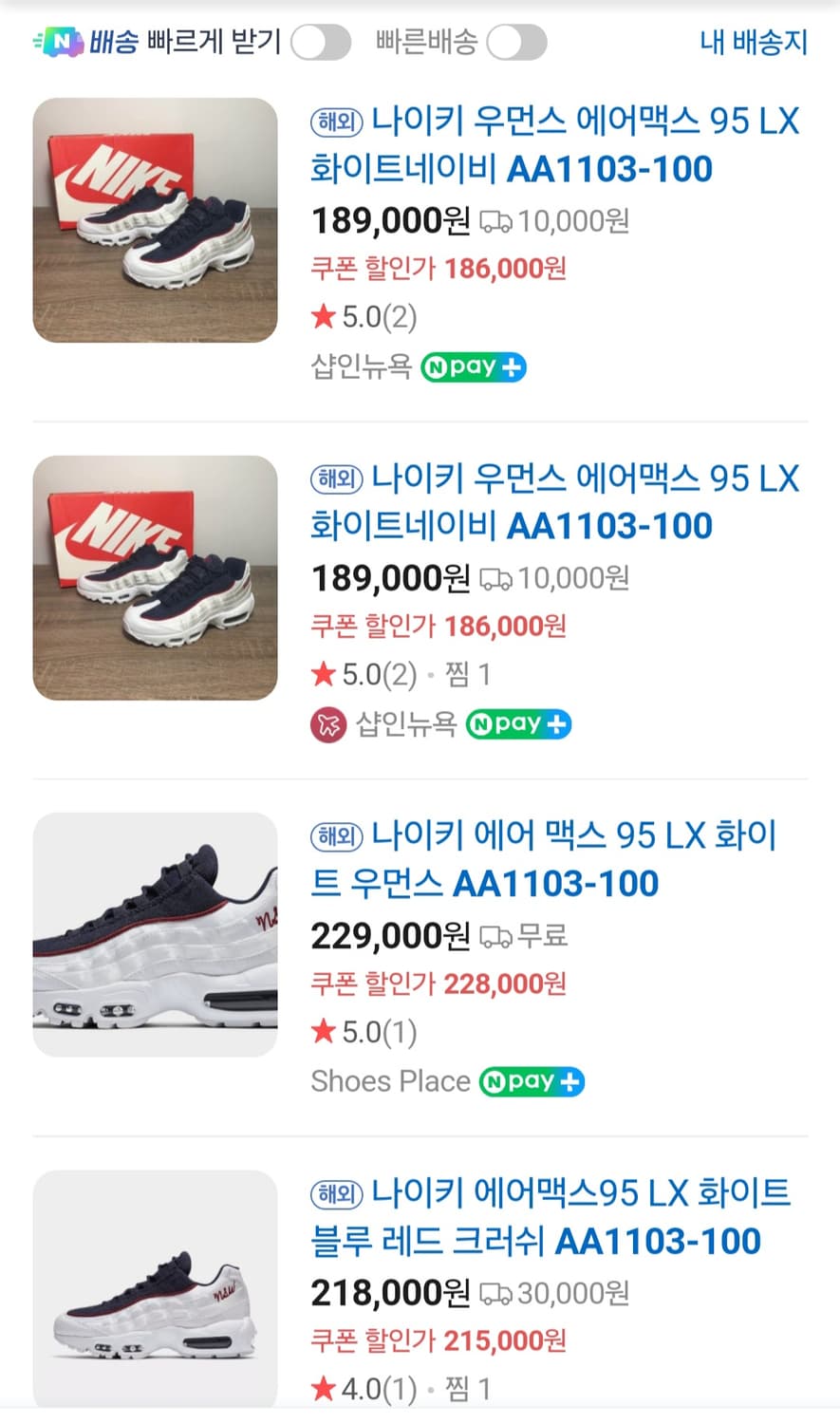This screenshot has height=1424, width=840.
Task: Visit the Shoes Place seller
Action: tap(390, 1081)
